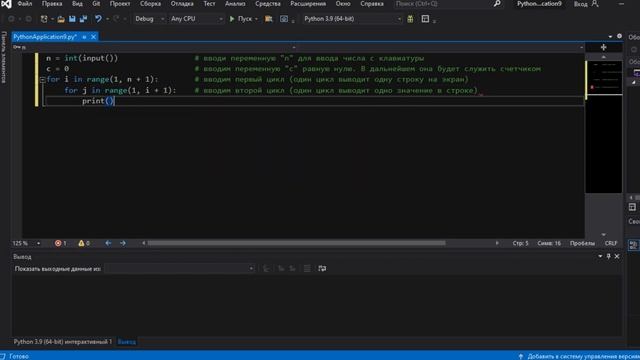Open the Окно menu

coord(343,4)
